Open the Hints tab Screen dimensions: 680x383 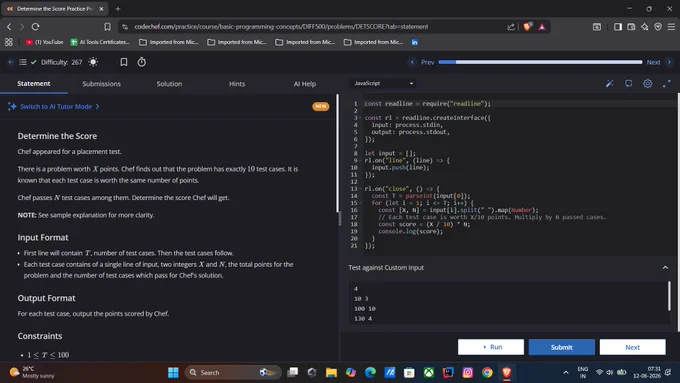pyautogui.click(x=237, y=84)
